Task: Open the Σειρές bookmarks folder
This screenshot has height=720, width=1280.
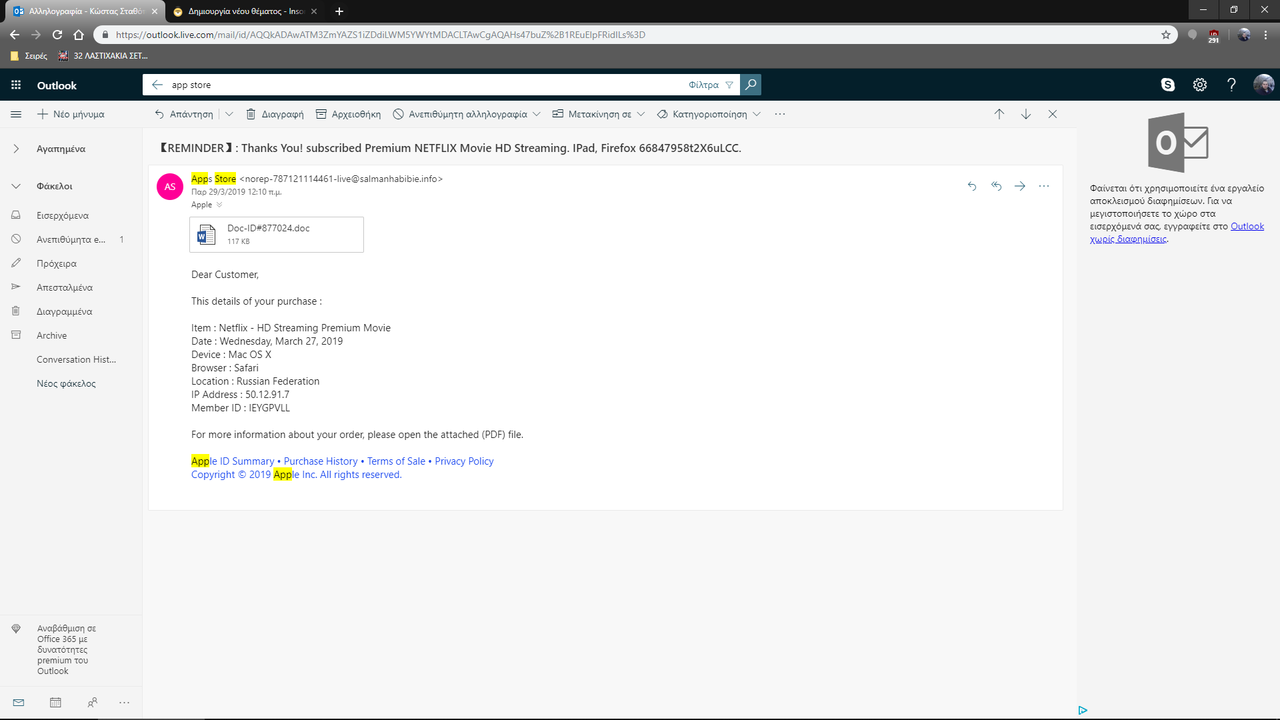Action: [29, 55]
